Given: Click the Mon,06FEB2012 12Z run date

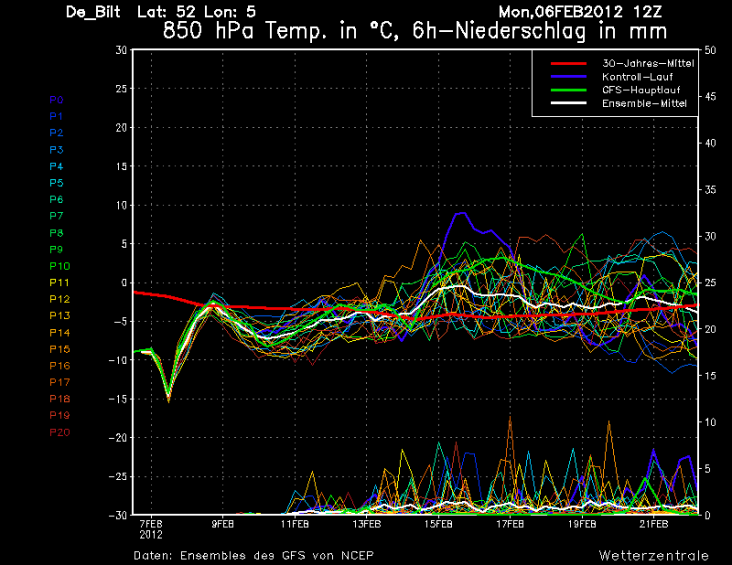Looking at the screenshot, I should [580, 11].
